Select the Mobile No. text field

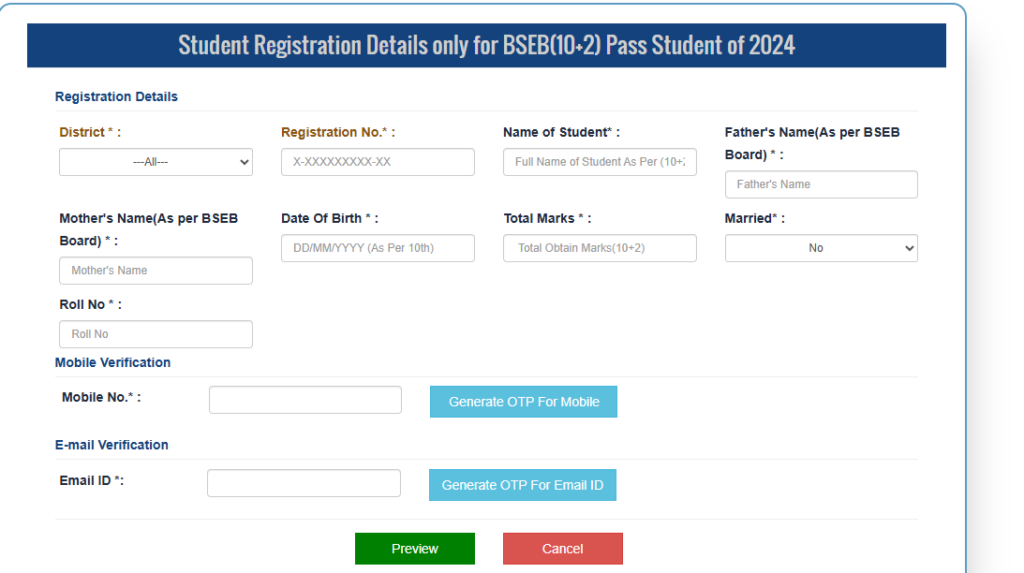[305, 400]
